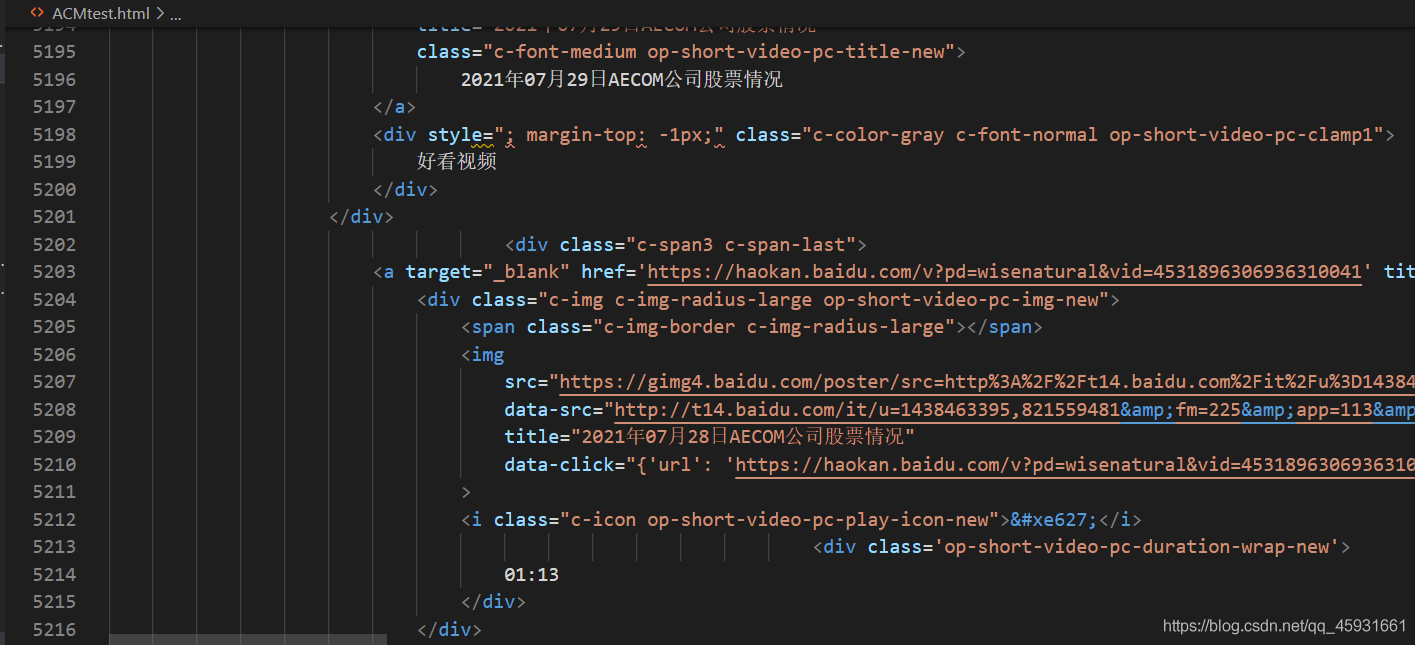Grab the horizontal scrollbar at the editor bottom
Viewport: 1415px width, 645px height.
tap(248, 639)
